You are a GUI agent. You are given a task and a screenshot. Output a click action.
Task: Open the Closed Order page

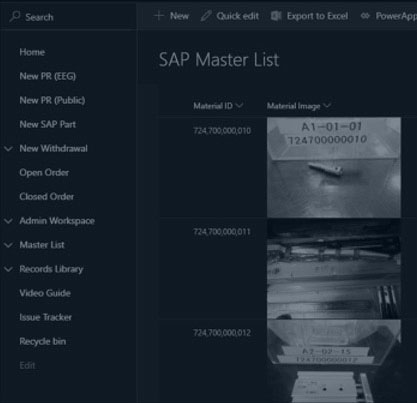46,197
